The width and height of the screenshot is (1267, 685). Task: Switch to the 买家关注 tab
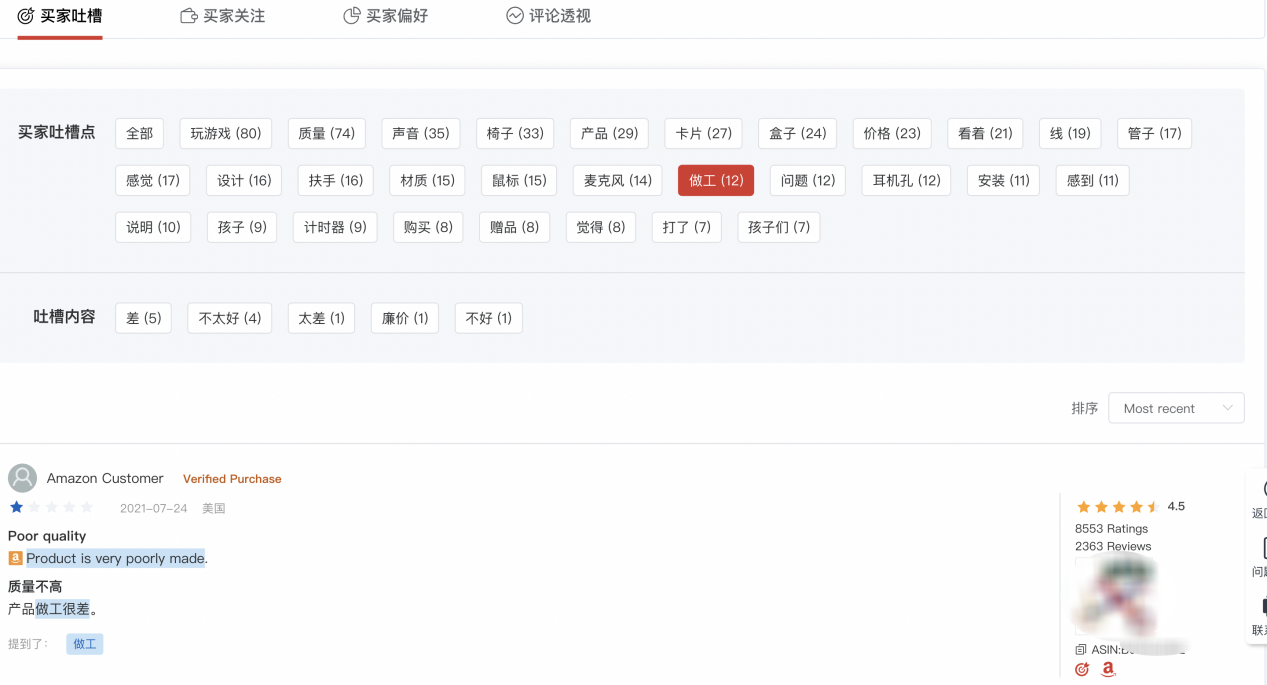pos(222,16)
